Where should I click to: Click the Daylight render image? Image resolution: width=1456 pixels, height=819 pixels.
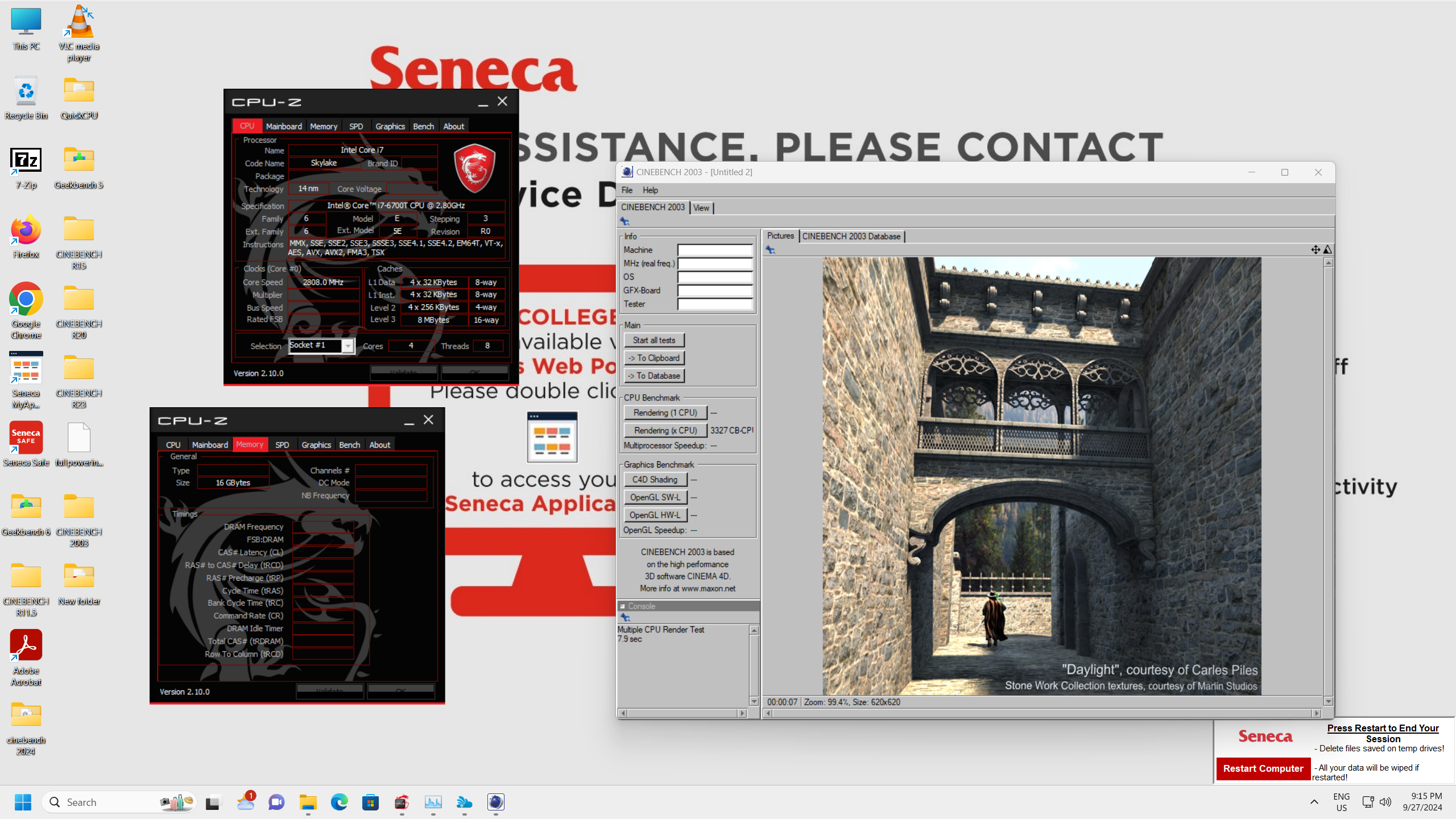[x=1042, y=476]
